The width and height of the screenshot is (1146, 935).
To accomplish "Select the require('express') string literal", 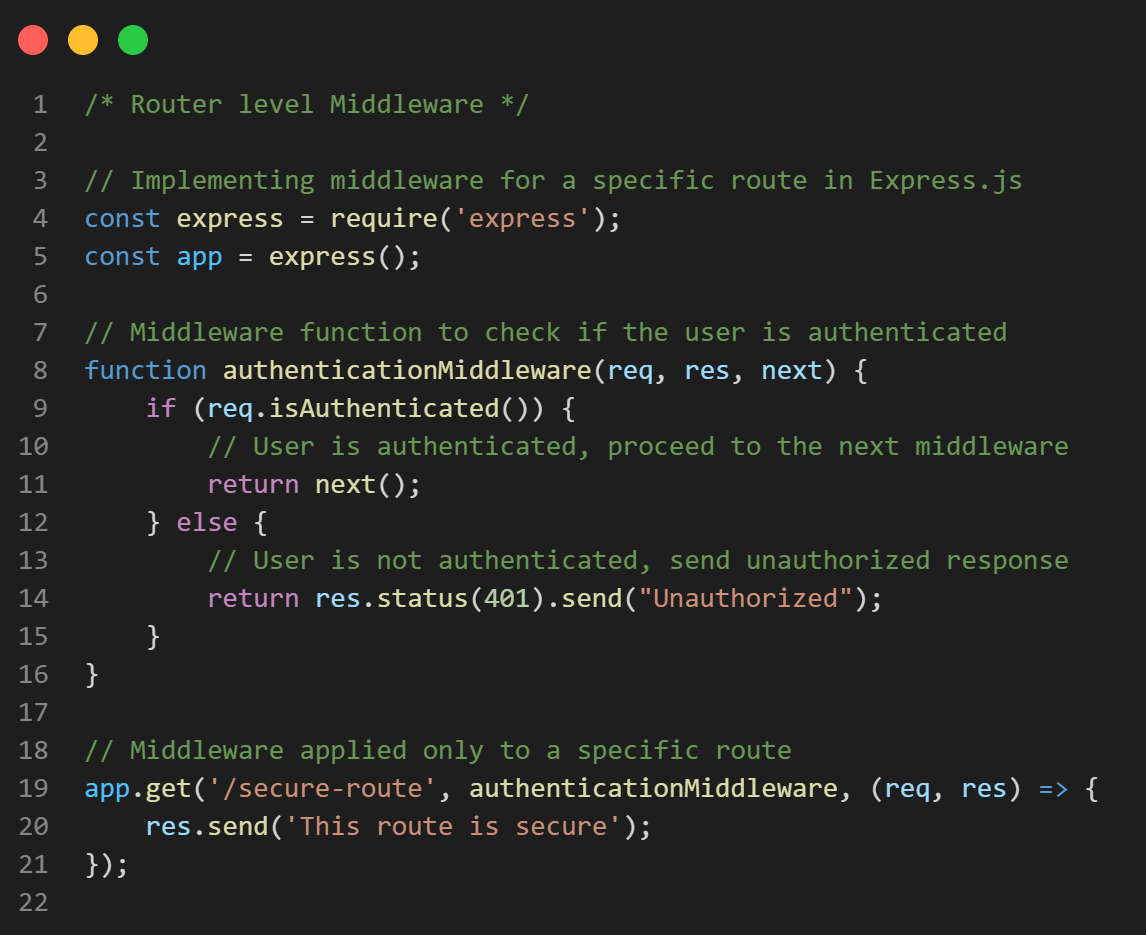I will (x=524, y=218).
